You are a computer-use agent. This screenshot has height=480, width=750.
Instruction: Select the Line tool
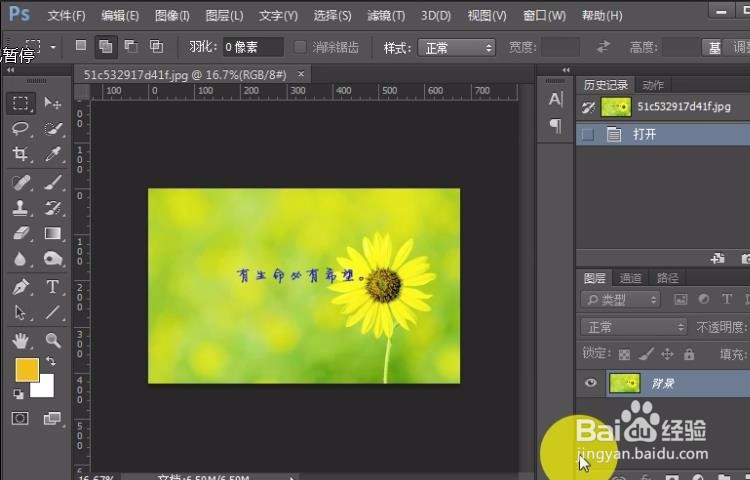point(53,313)
